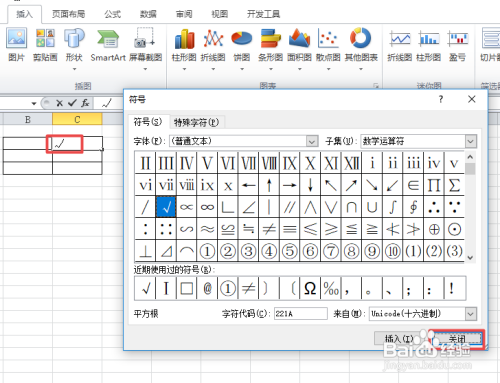Switch to the 审阅 ribbon tab

click(x=184, y=14)
